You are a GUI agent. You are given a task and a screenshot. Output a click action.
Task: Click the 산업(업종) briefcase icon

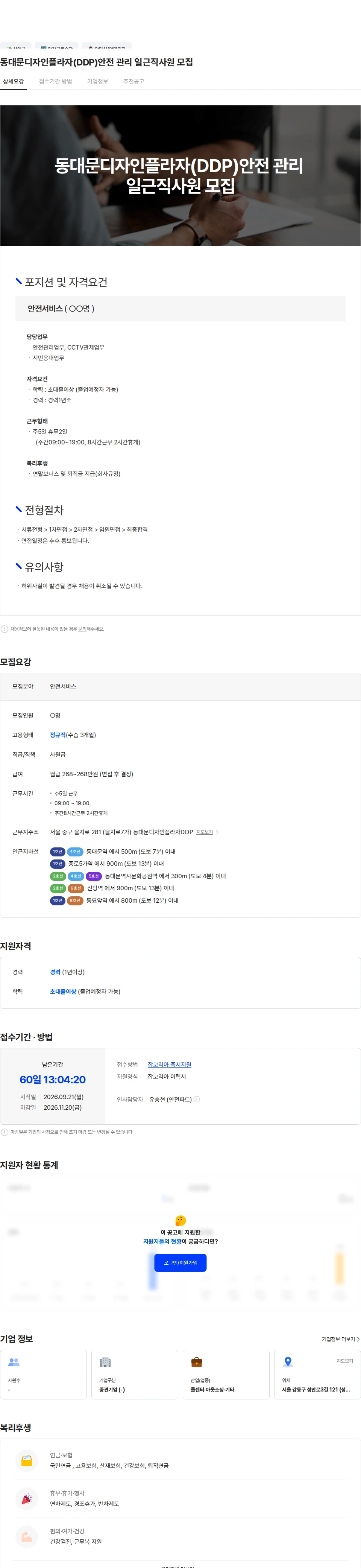[197, 1362]
